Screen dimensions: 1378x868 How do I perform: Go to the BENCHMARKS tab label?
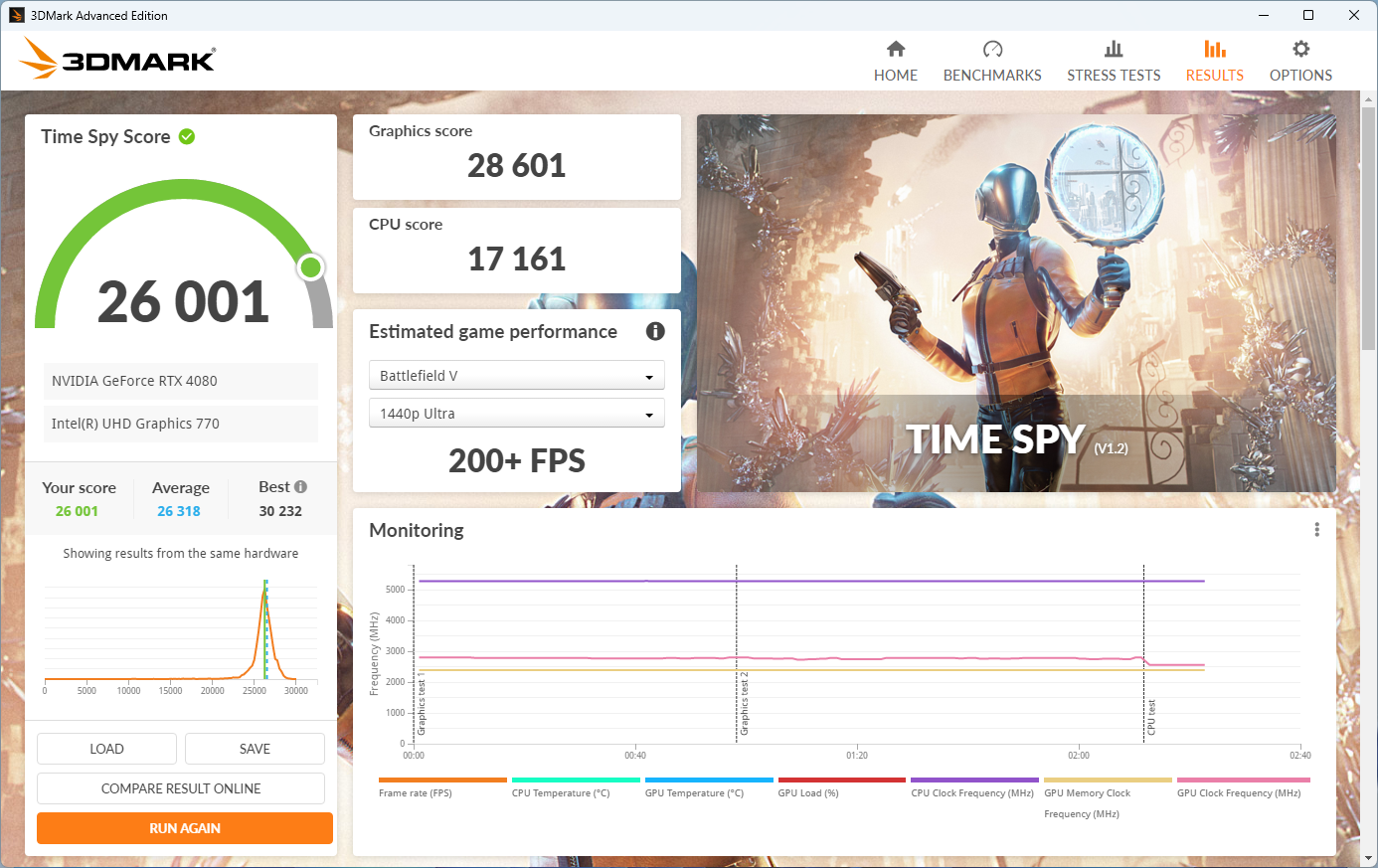click(x=992, y=76)
